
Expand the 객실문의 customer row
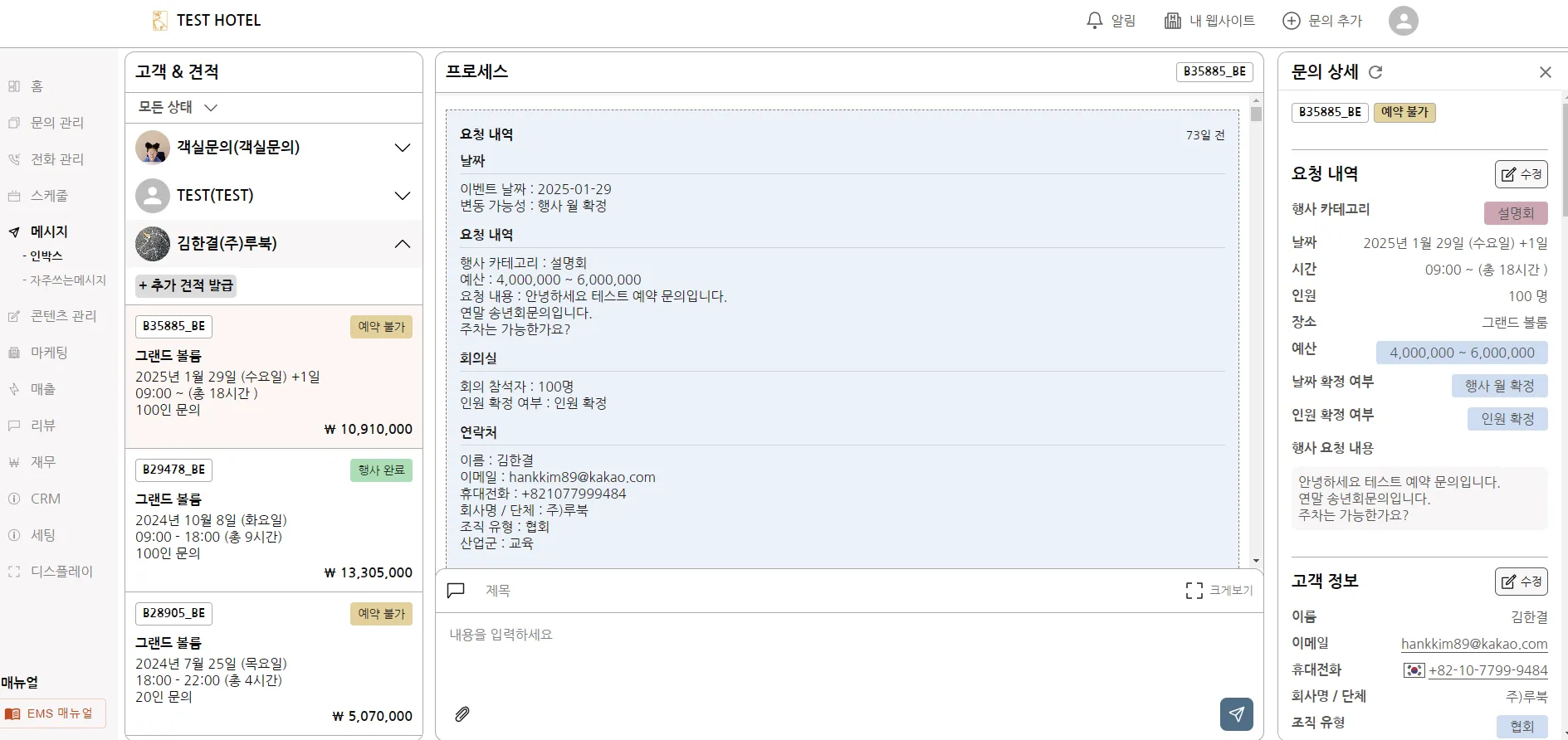(x=402, y=148)
